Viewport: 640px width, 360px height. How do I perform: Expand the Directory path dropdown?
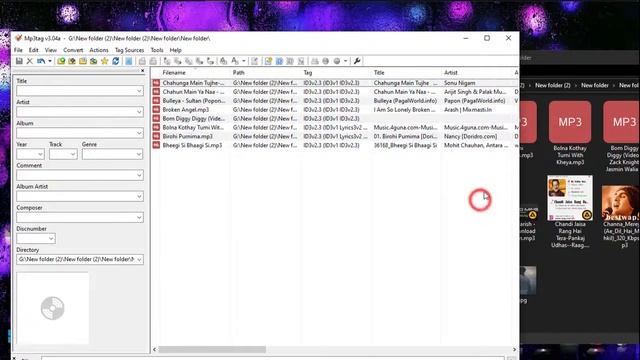tap(139, 260)
